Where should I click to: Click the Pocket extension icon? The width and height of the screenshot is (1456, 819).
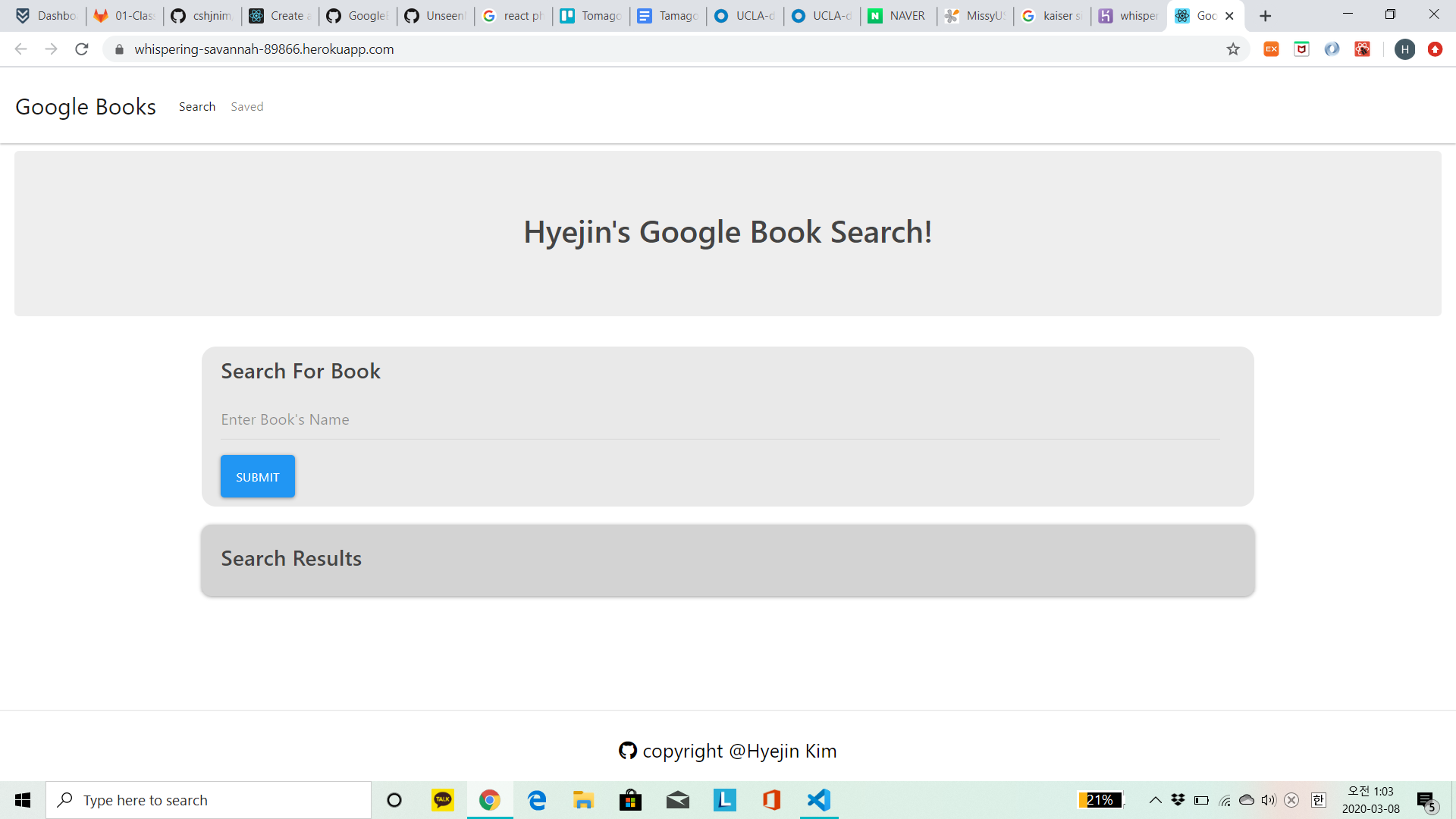[1301, 49]
